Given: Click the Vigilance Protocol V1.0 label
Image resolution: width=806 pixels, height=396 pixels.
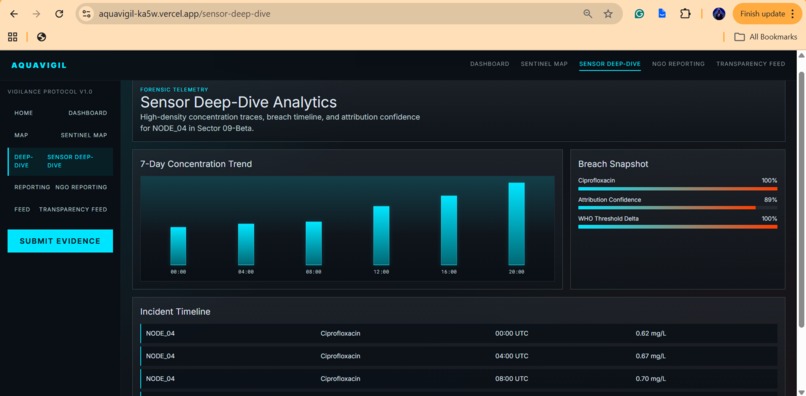Looking at the screenshot, I should pos(50,92).
